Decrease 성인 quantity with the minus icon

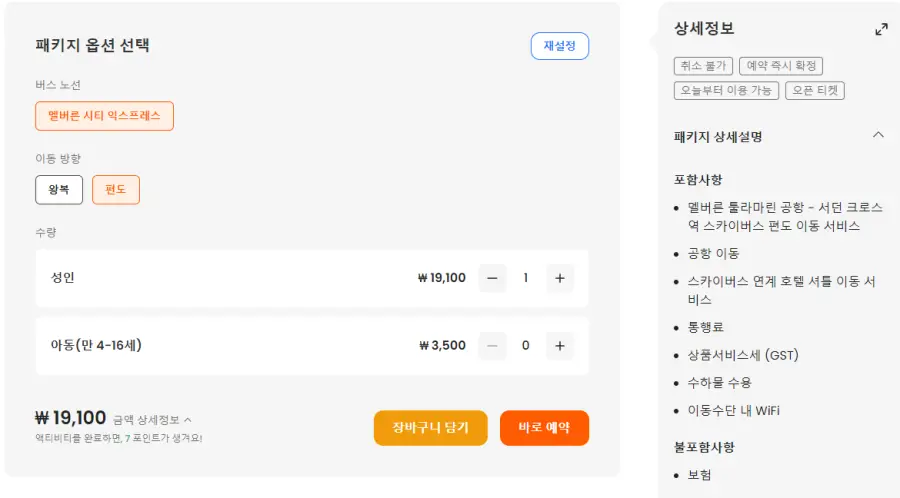(492, 278)
